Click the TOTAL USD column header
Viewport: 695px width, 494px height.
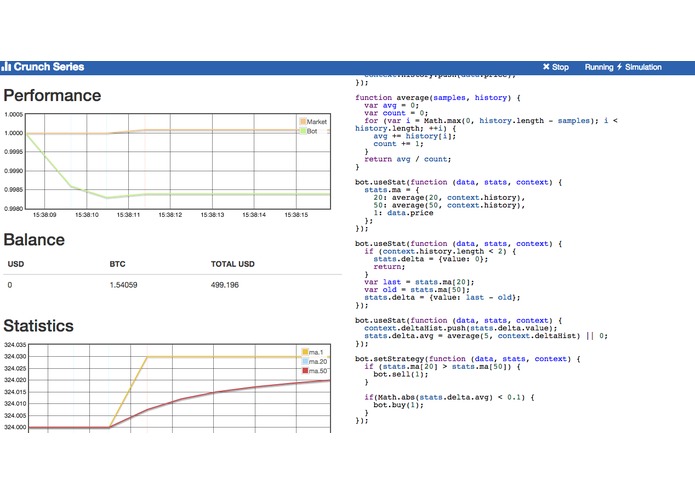pos(233,264)
